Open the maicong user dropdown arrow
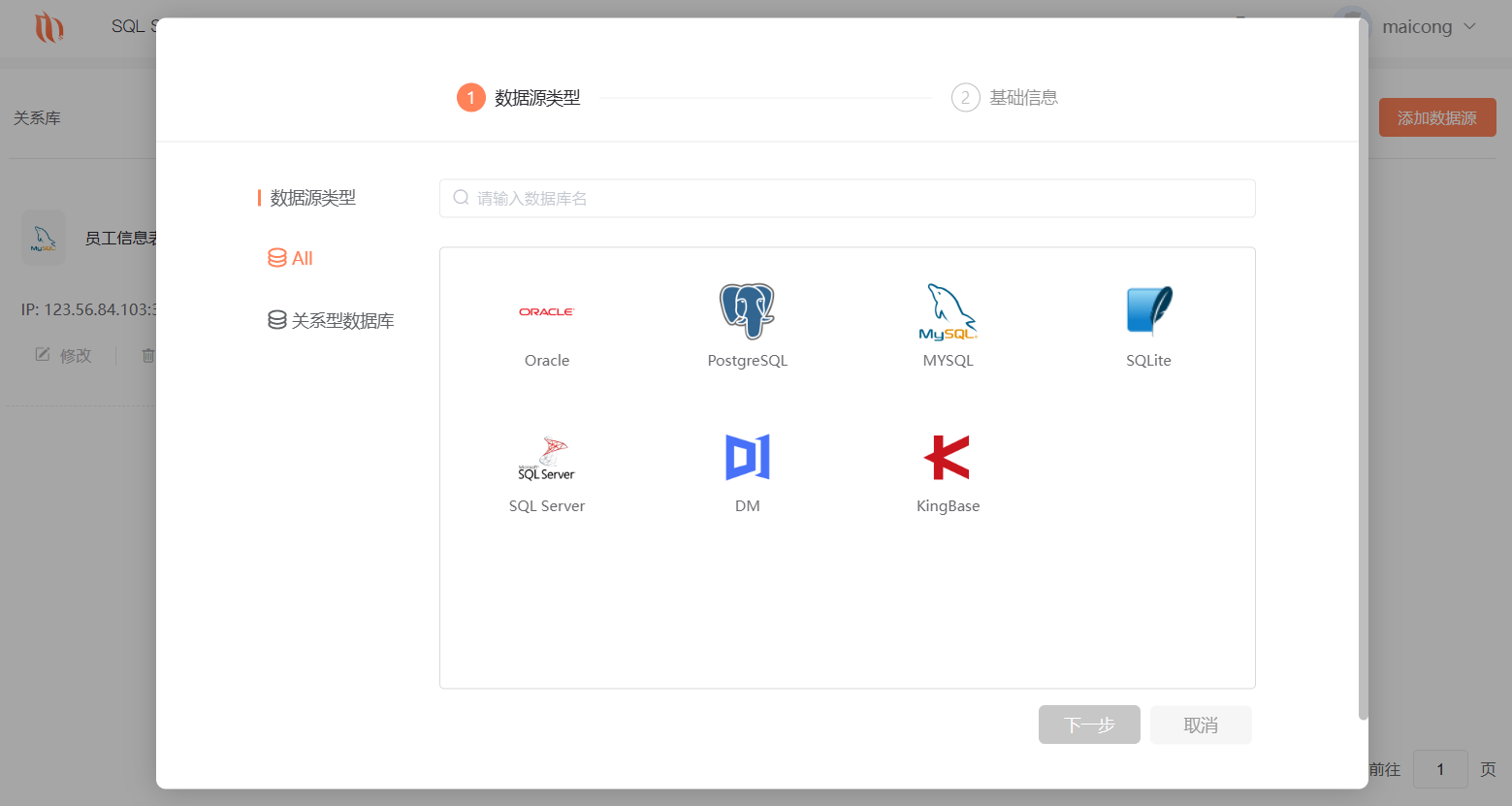 (x=1469, y=27)
